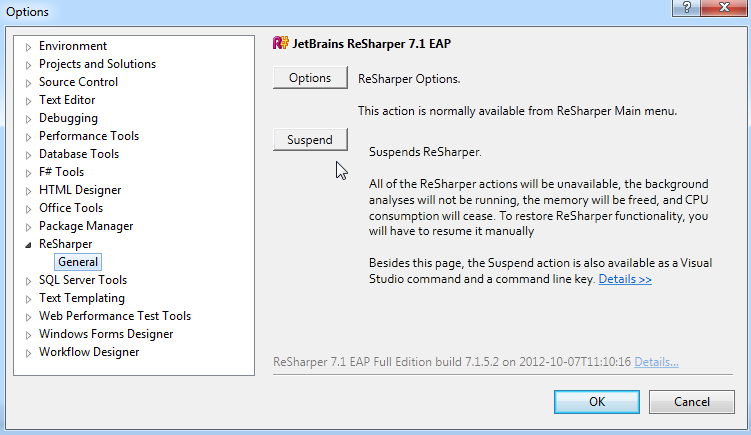Click the 'ReSharper Options.' label
The width and height of the screenshot is (751, 435).
click(409, 79)
